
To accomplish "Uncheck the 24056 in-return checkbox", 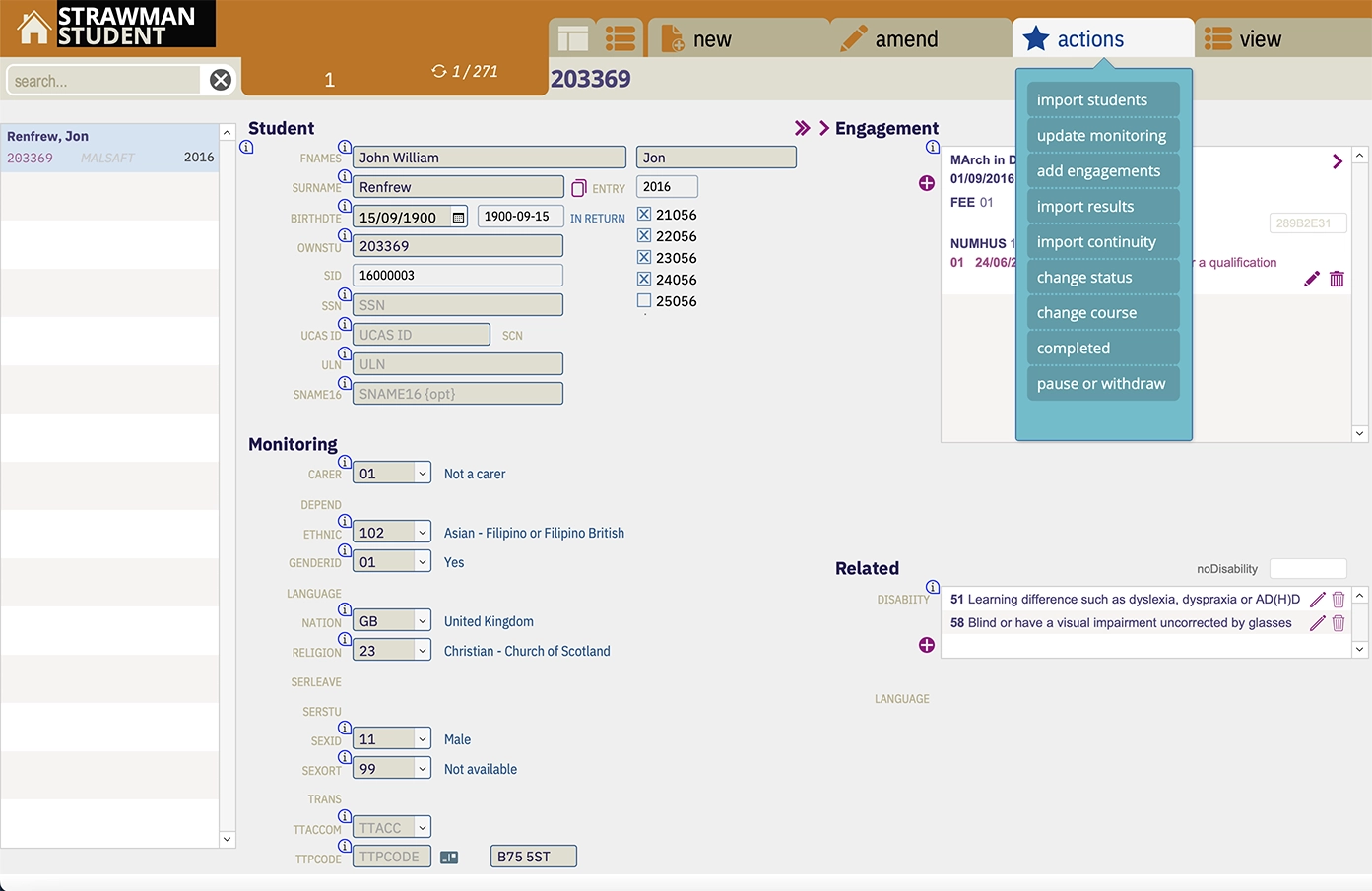I will [644, 279].
